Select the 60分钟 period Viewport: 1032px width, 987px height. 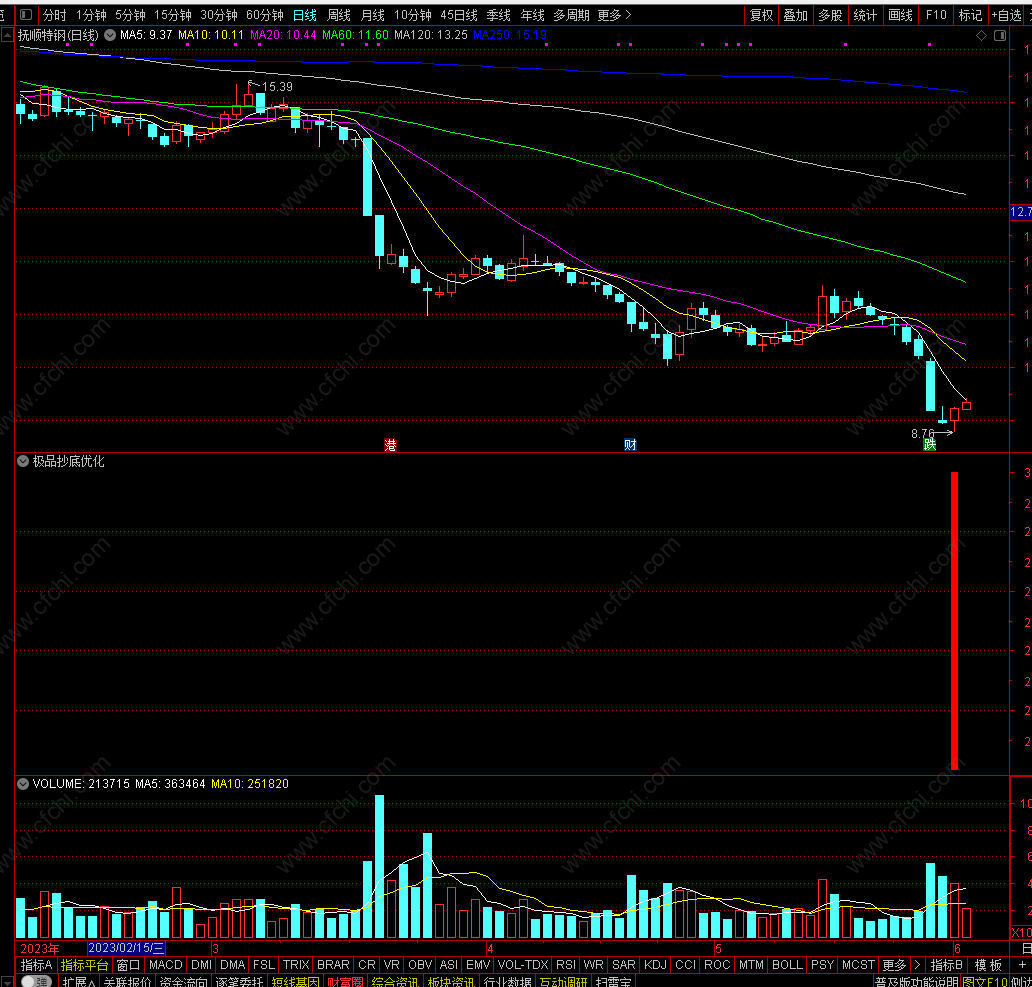[x=265, y=14]
